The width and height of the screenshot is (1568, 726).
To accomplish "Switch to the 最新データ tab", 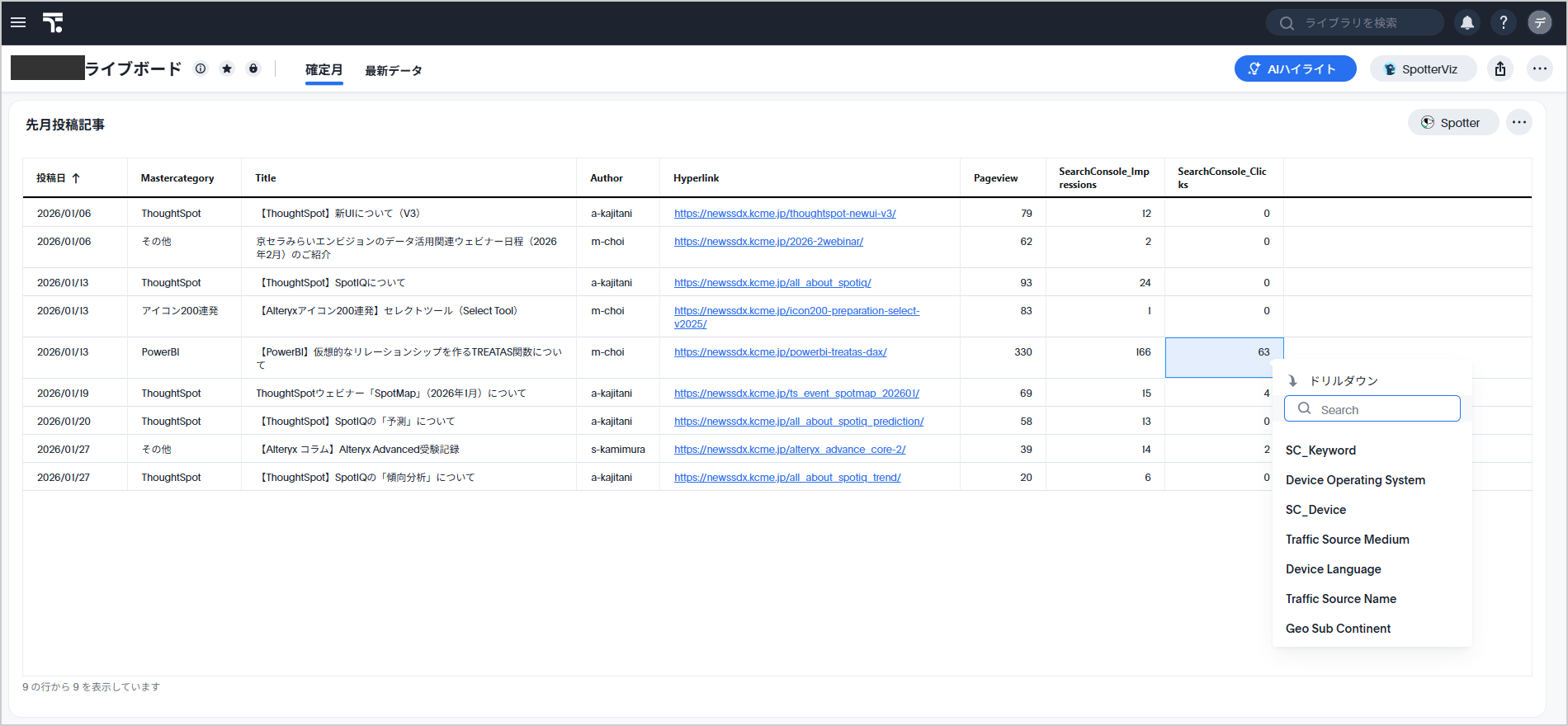I will click(x=394, y=71).
